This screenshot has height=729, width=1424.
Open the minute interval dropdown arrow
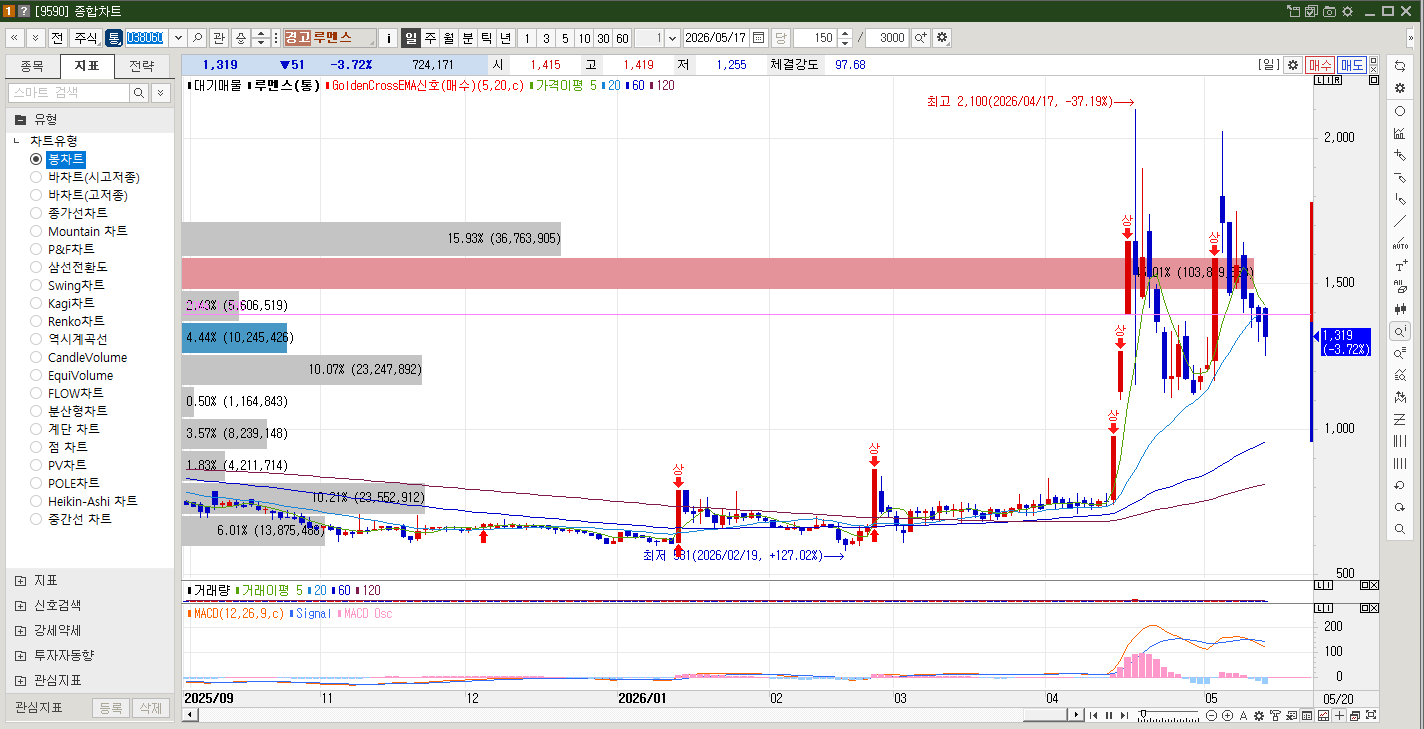pos(672,38)
